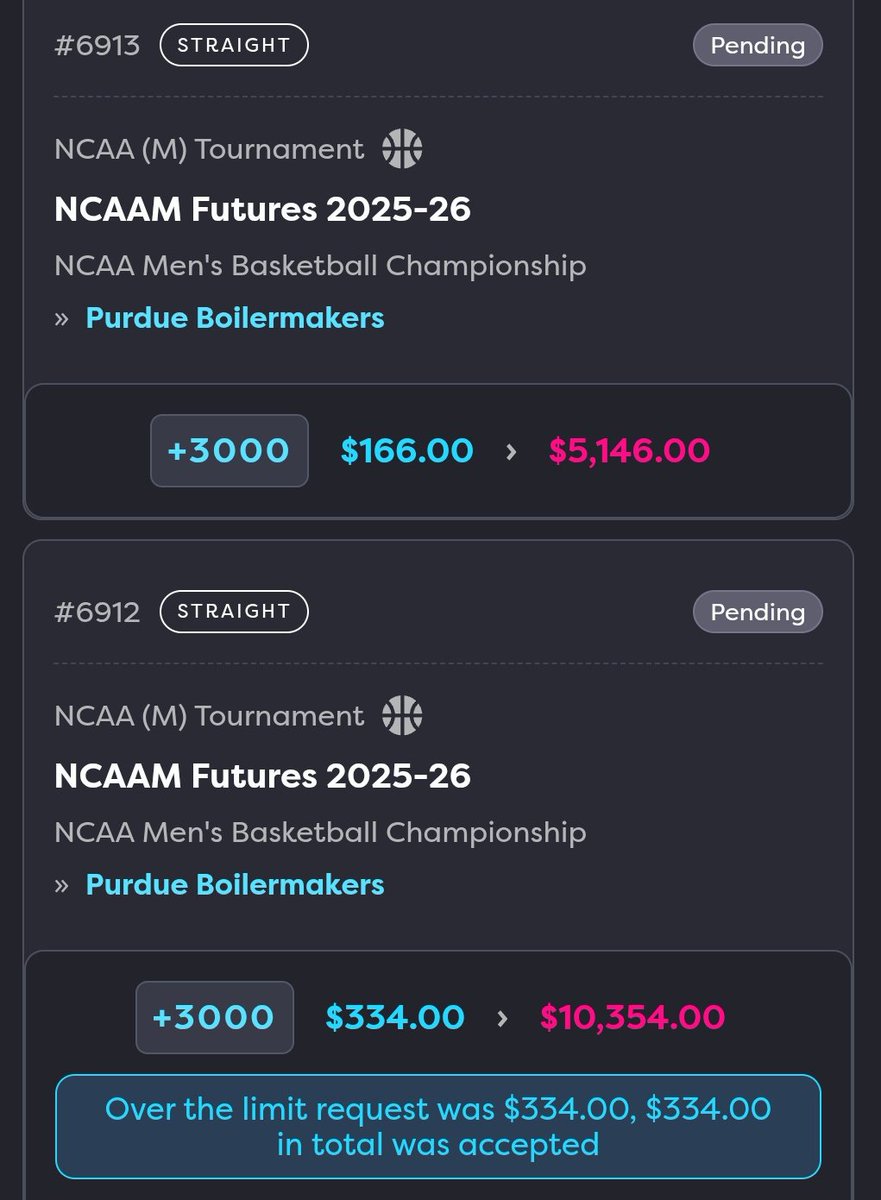Viewport: 881px width, 1200px height.
Task: Click the over the limit request notice
Action: click(438, 1126)
